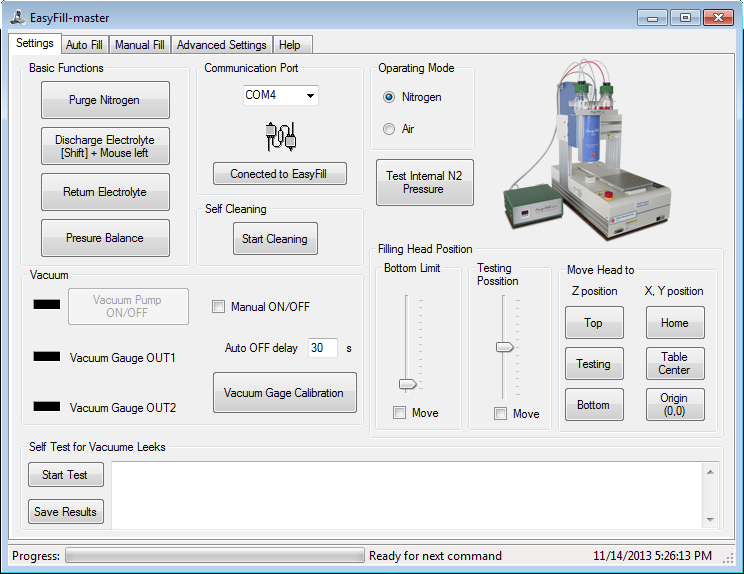
Task: Click the Vacuum Gauge OUT1 black indicator
Action: pos(46,356)
